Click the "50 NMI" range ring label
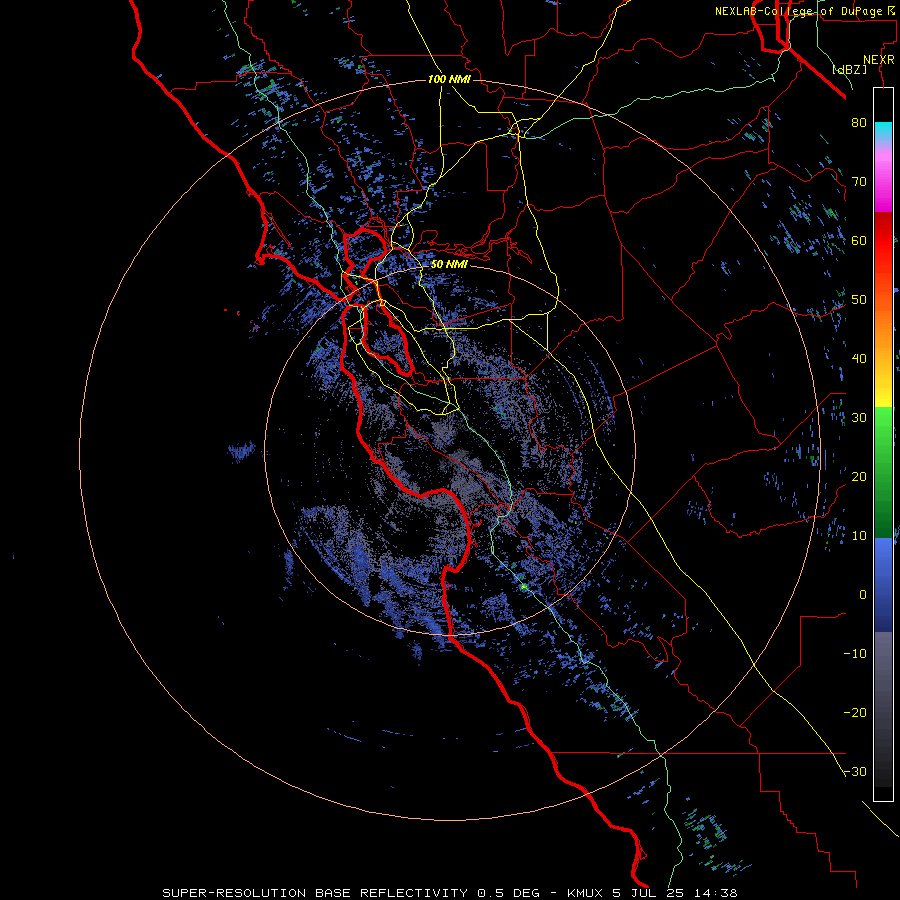 pyautogui.click(x=449, y=264)
